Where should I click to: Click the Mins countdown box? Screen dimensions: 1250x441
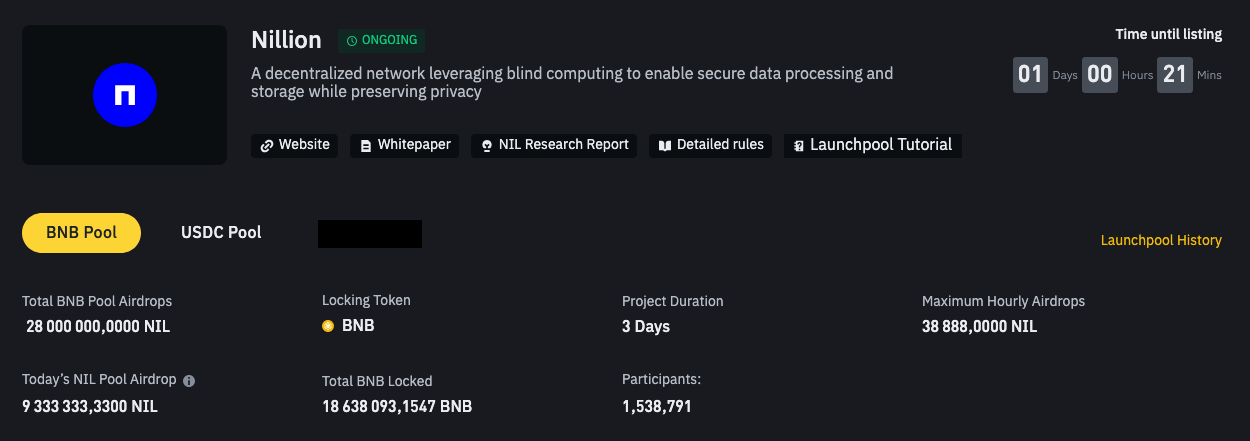1175,75
